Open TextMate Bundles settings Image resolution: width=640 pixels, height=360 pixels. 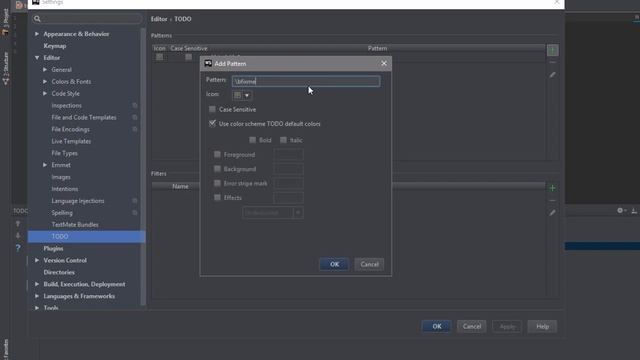[75, 224]
